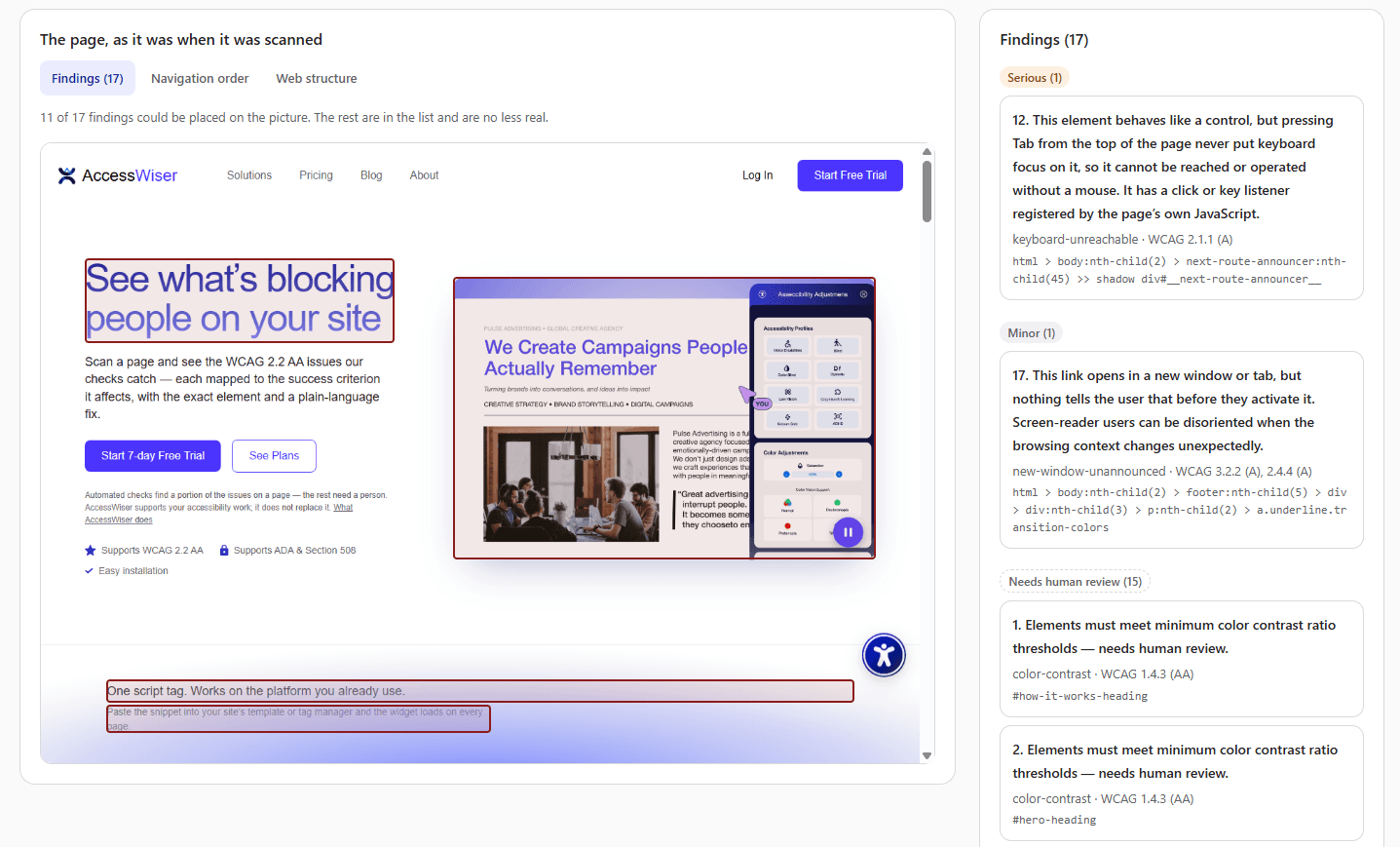This screenshot has height=847, width=1400.
Task: Click the purple pause button on demo
Action: pos(848,532)
